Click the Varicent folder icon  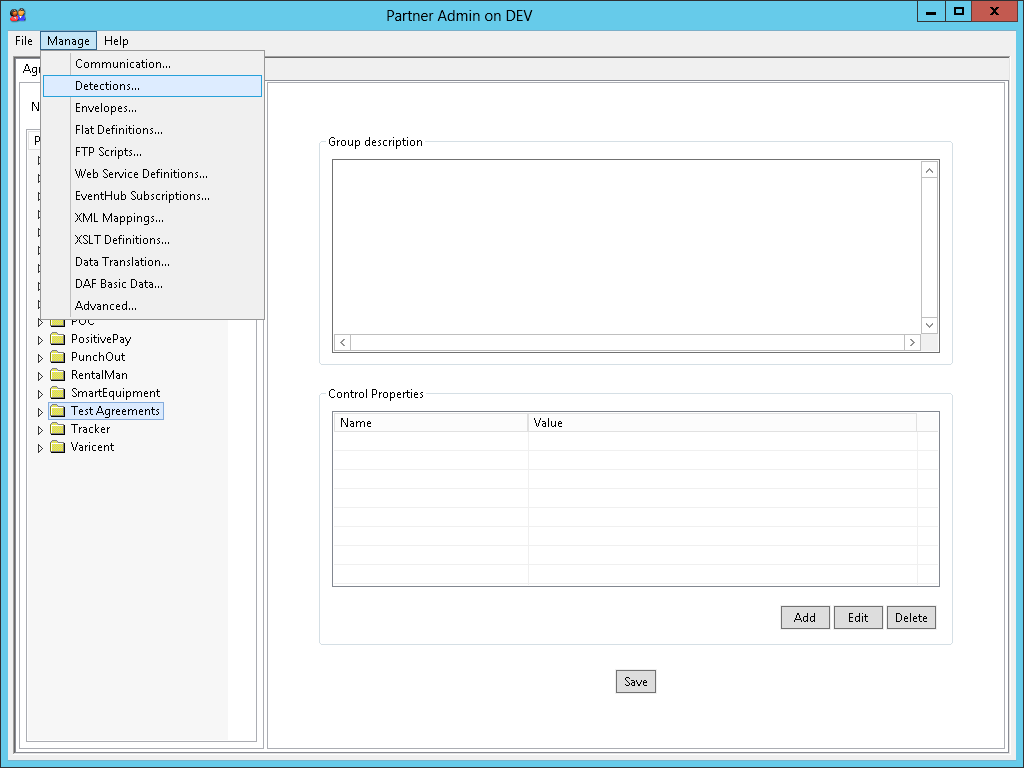57,447
